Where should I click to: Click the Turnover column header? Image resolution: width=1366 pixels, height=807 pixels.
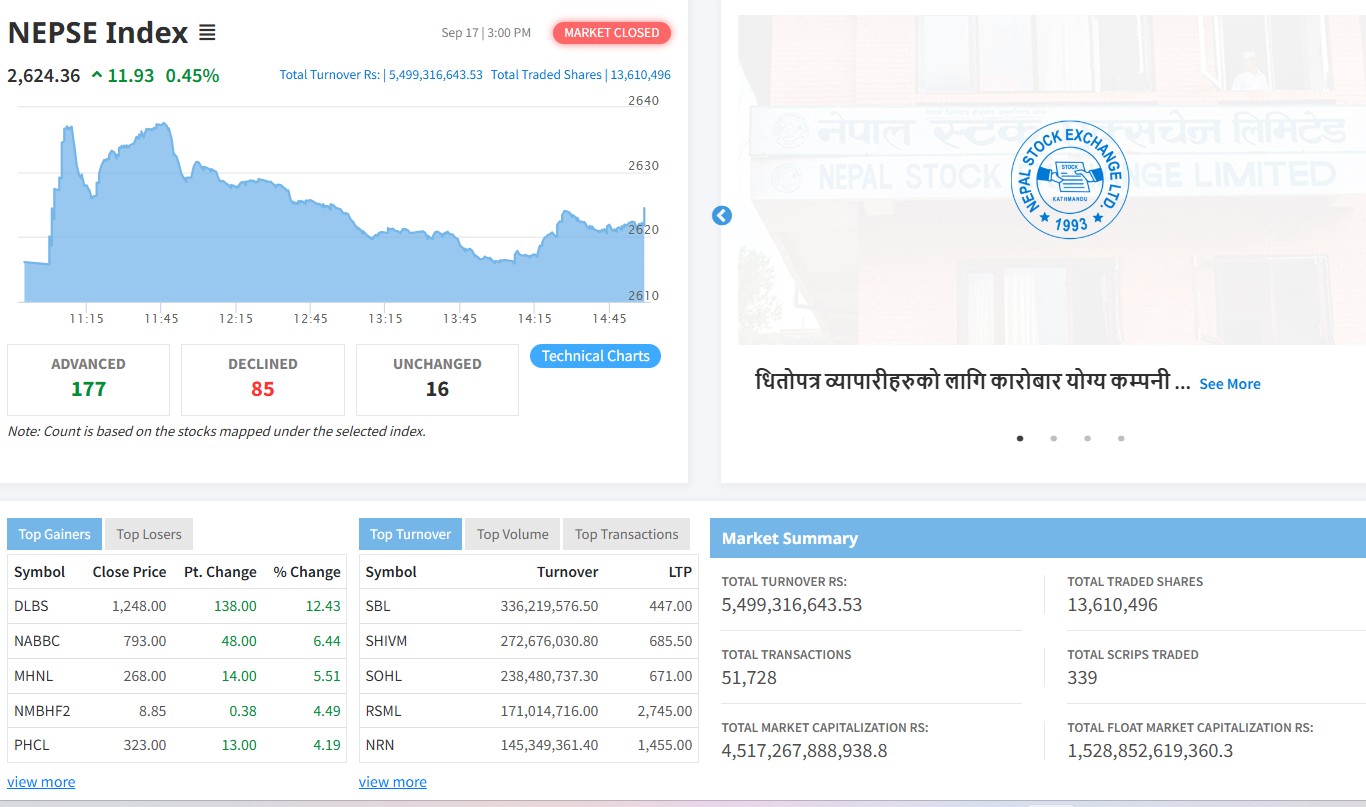[567, 572]
